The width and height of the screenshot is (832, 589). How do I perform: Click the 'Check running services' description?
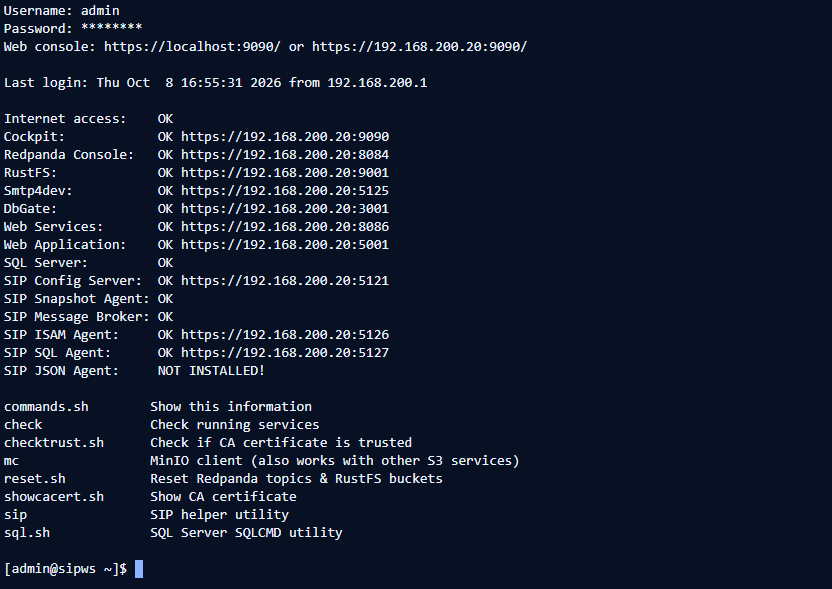235,425
